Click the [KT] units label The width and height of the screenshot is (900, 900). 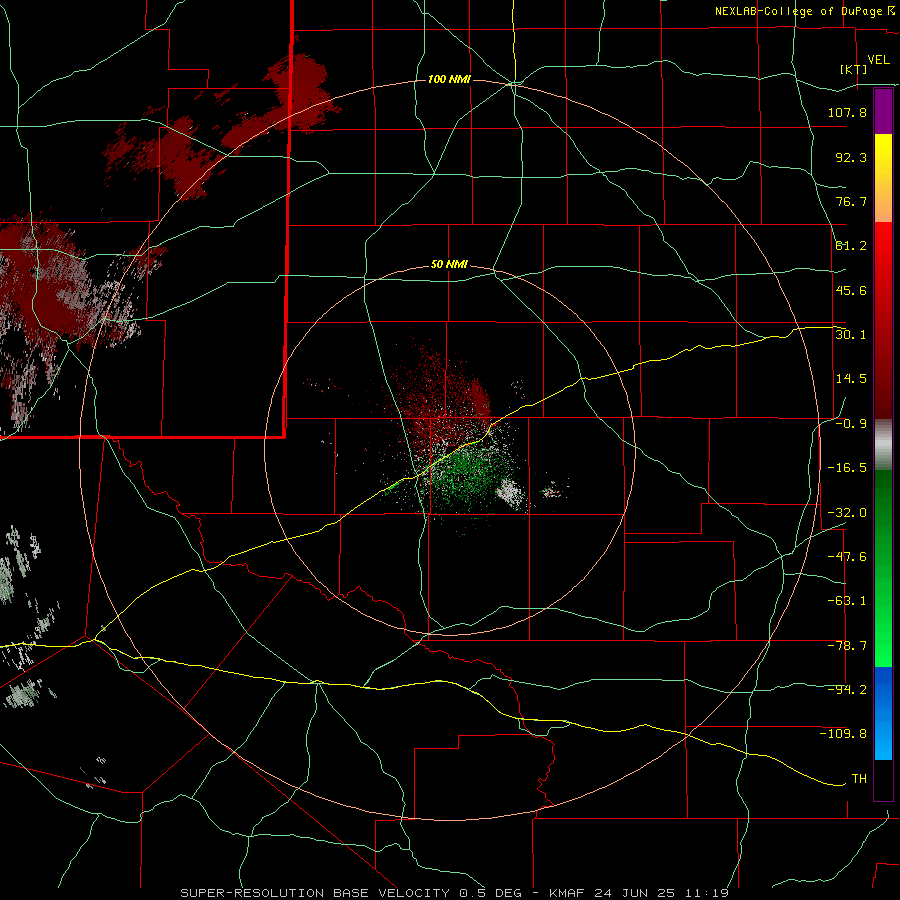coord(853,69)
